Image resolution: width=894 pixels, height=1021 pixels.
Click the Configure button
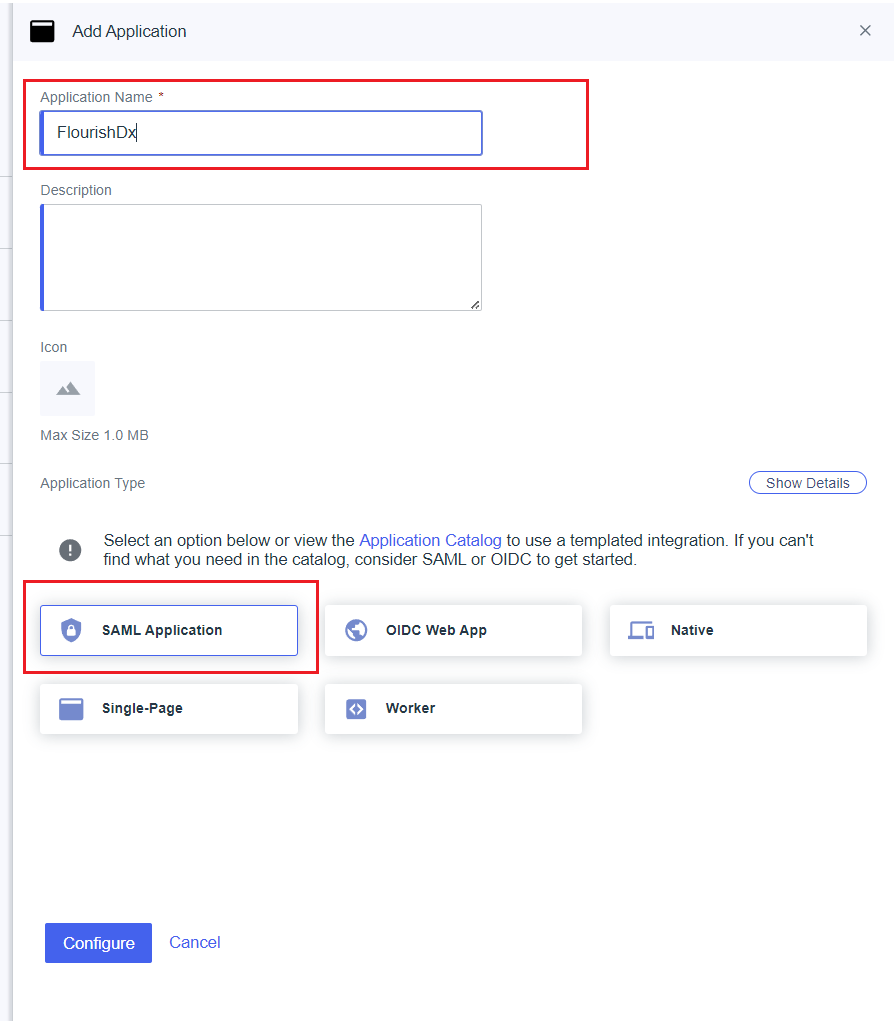point(98,943)
